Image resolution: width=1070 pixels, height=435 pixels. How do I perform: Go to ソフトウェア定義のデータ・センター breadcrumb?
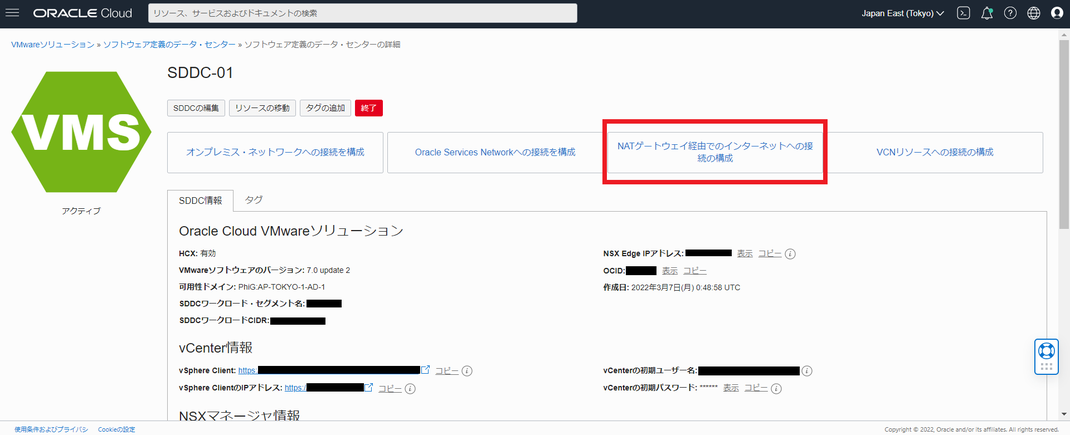pyautogui.click(x=169, y=44)
